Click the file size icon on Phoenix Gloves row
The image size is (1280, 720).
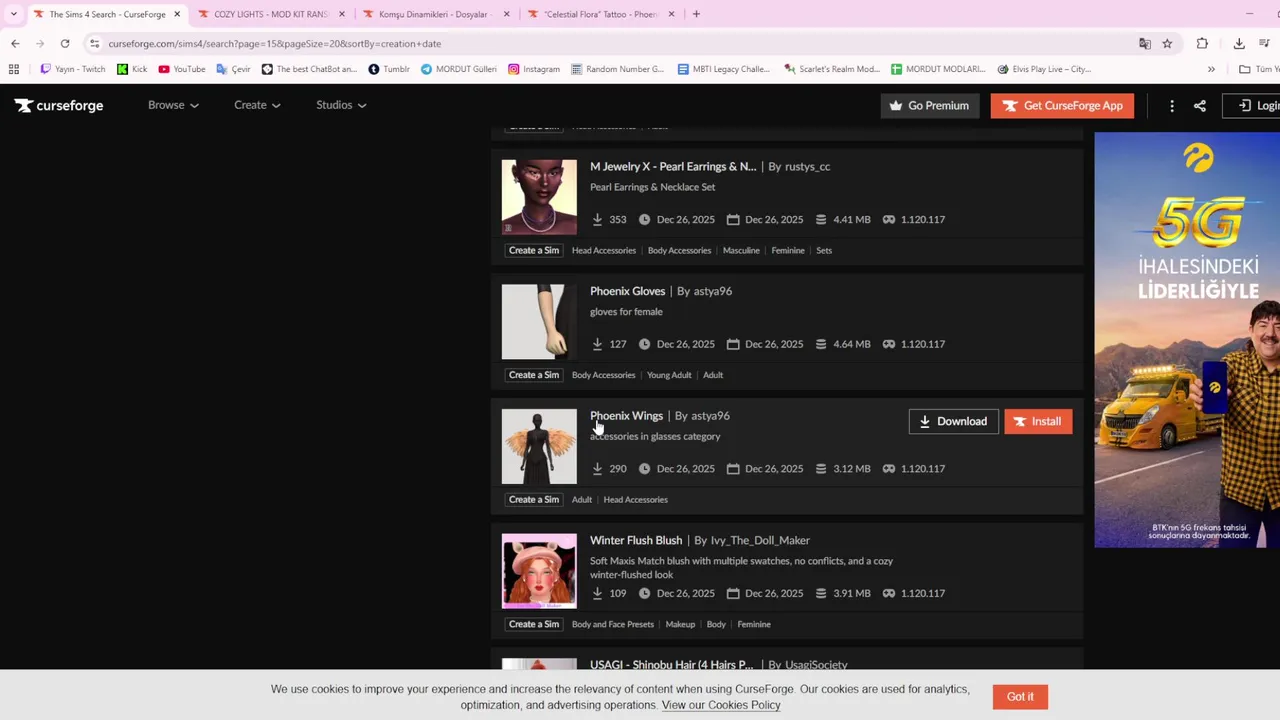tap(821, 344)
